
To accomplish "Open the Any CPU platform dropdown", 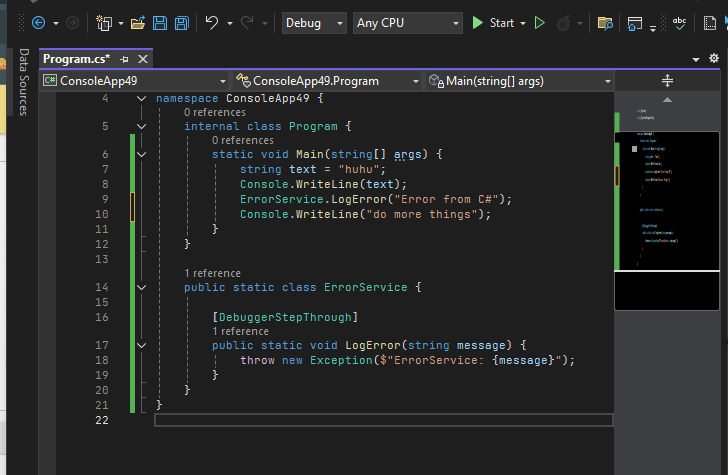I will click(408, 23).
